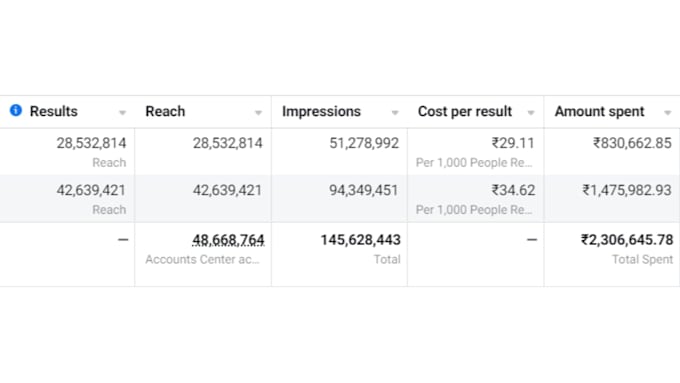The height and width of the screenshot is (383, 680).
Task: Select the Reach column header
Action: (165, 111)
